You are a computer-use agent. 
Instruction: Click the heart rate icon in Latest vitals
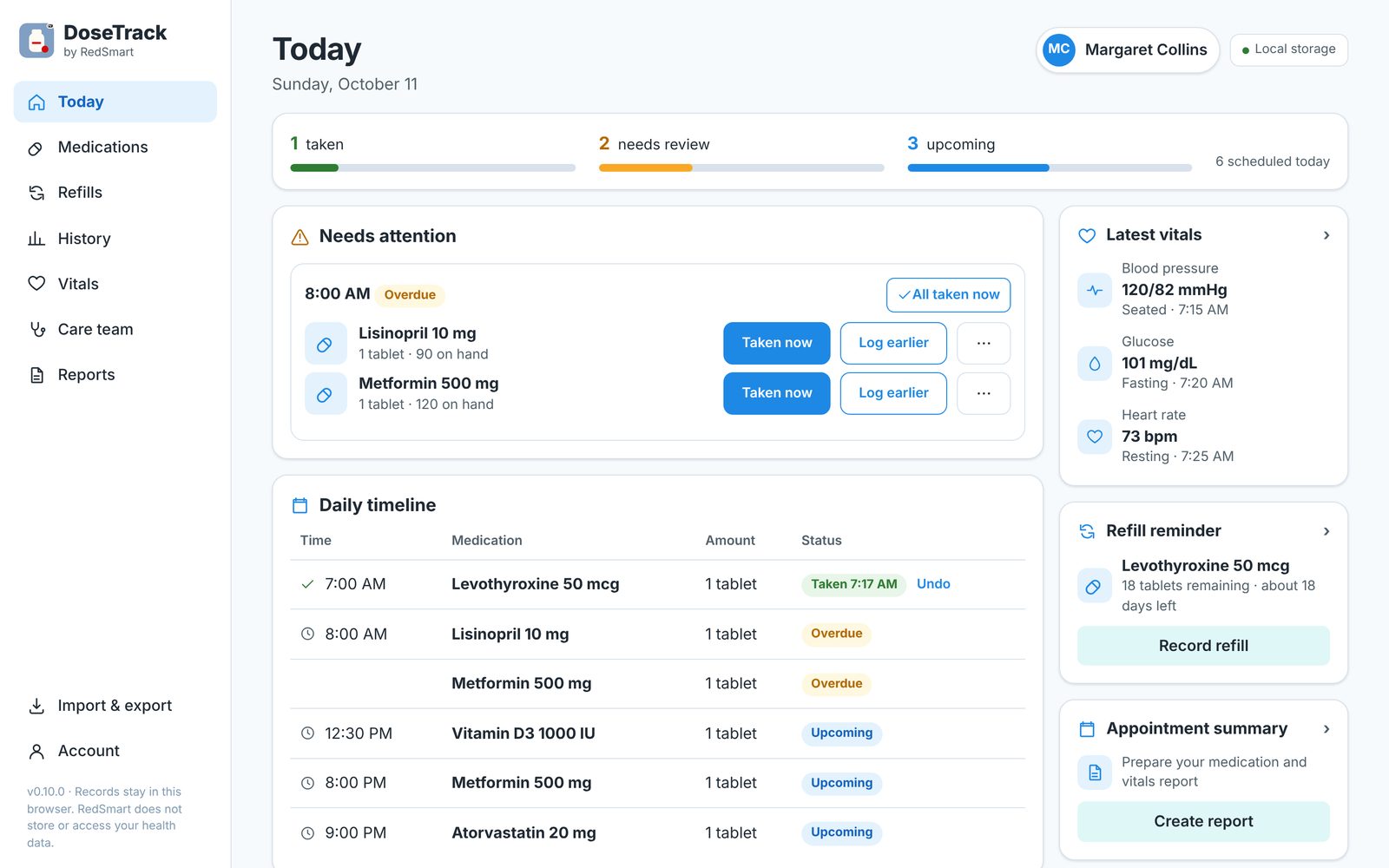(1095, 437)
